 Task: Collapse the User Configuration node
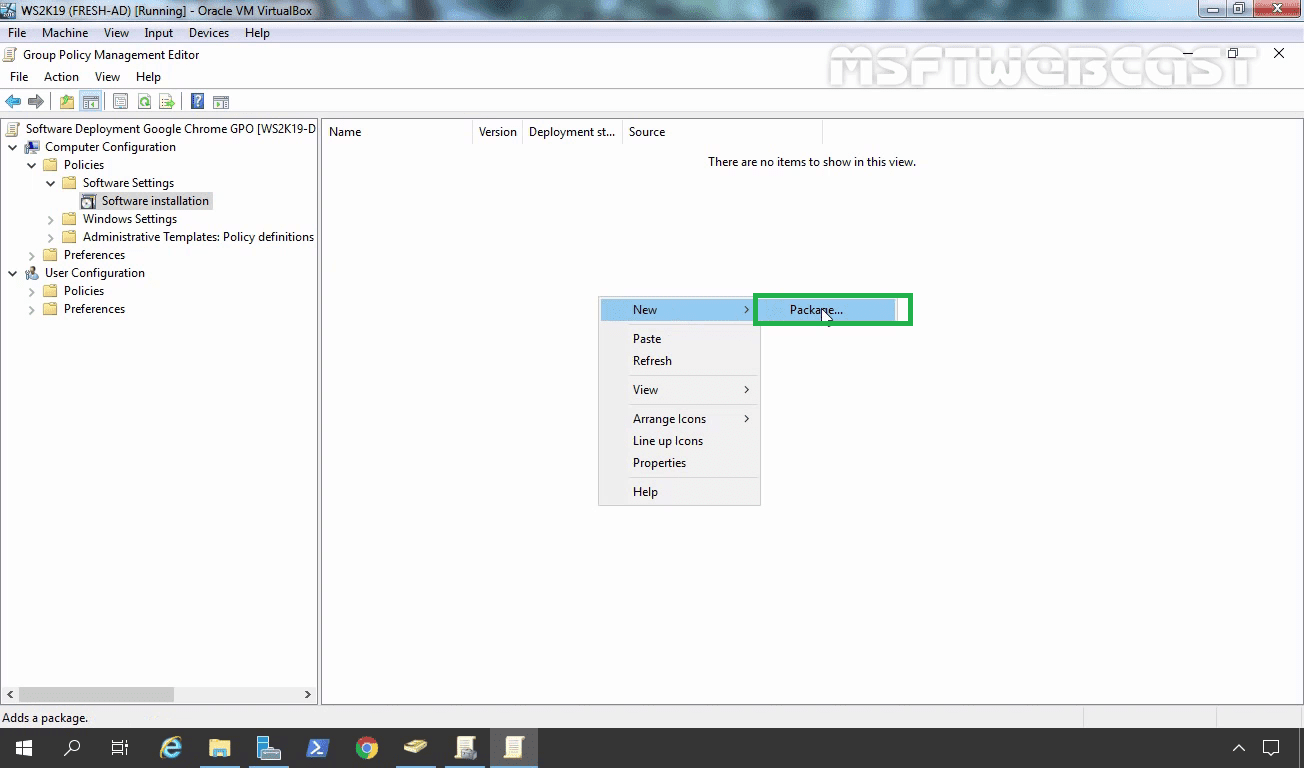[13, 273]
